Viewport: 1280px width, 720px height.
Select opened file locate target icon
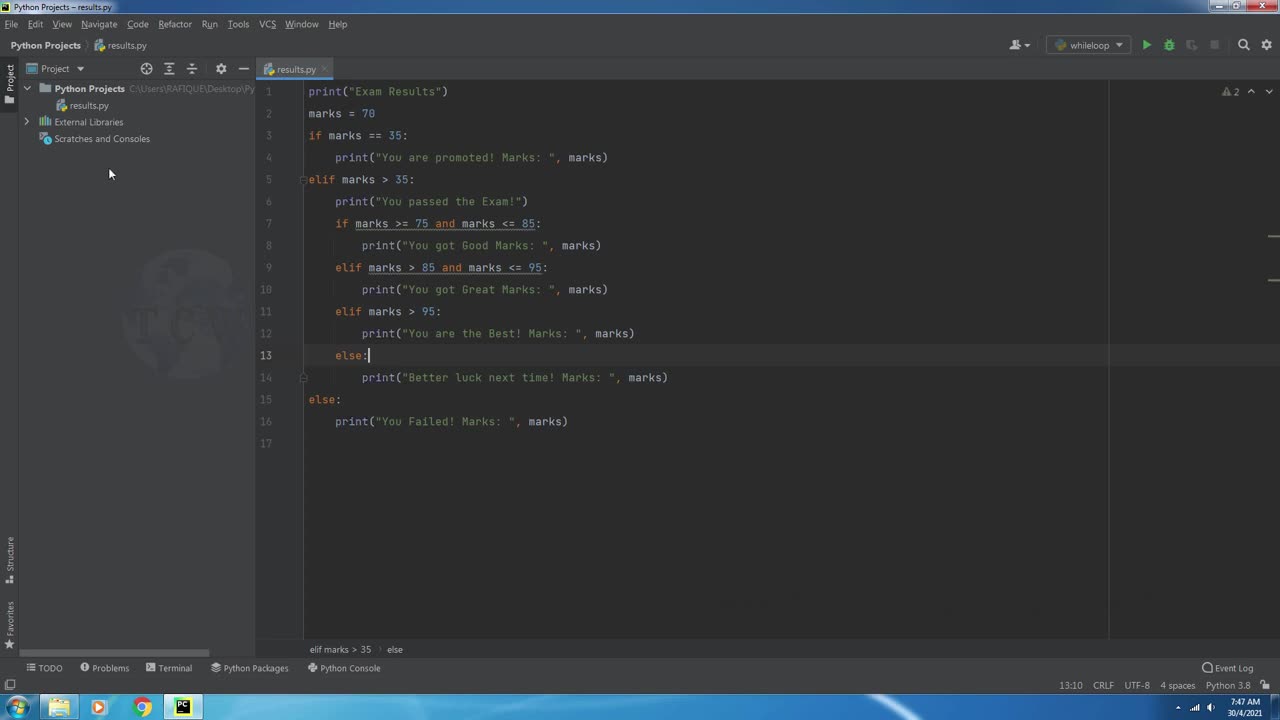pos(147,69)
